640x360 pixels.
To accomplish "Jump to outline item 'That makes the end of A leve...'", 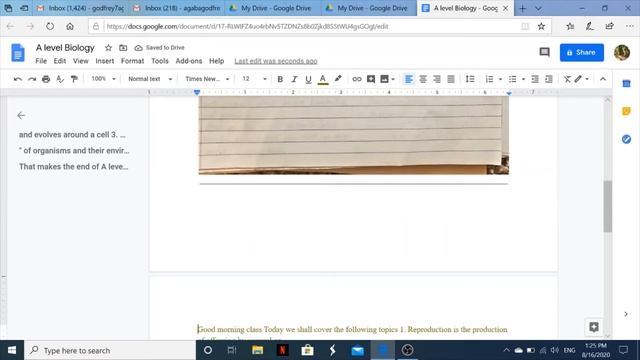I will 73,167.
